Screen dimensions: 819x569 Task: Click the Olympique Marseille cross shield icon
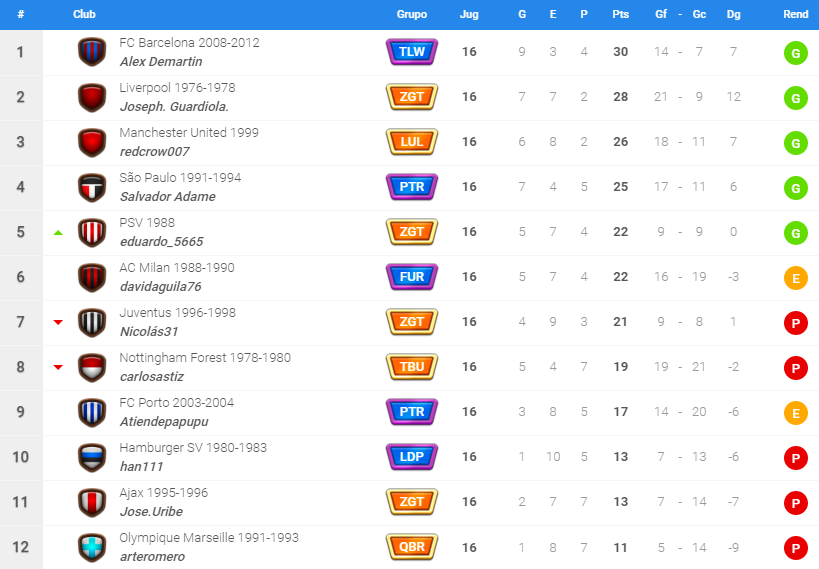[92, 547]
